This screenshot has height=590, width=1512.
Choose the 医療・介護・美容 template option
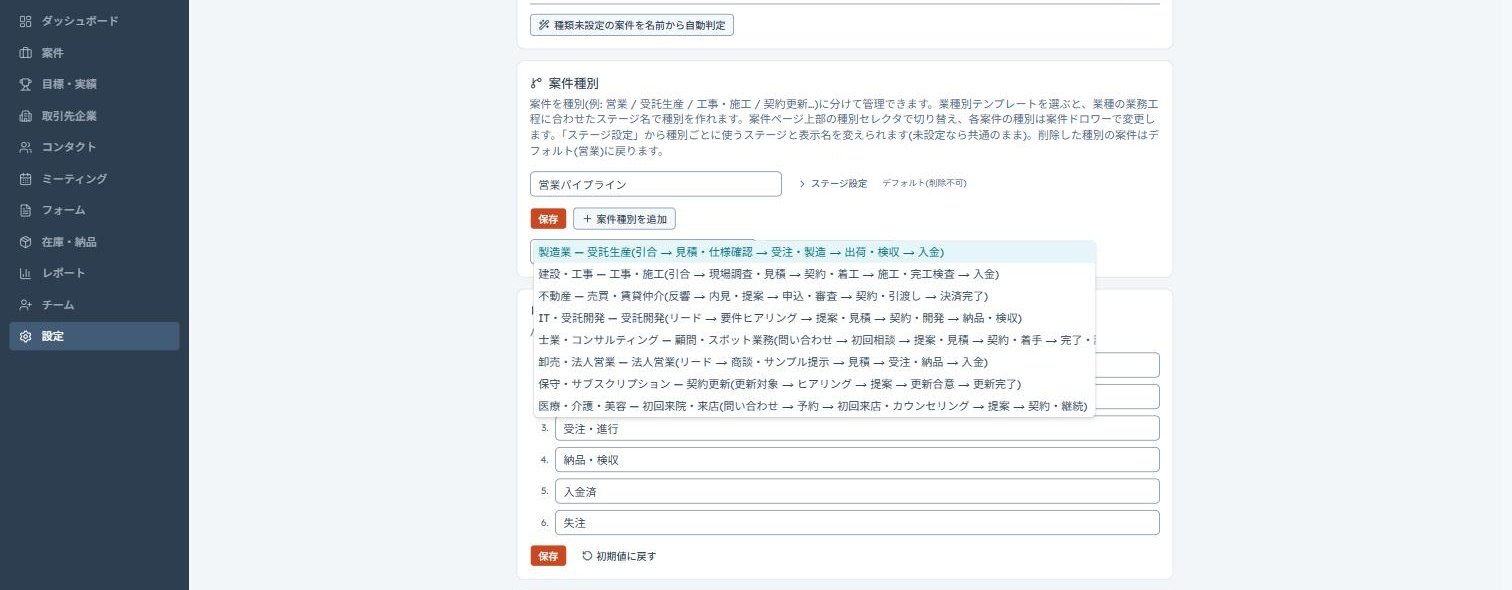point(814,406)
